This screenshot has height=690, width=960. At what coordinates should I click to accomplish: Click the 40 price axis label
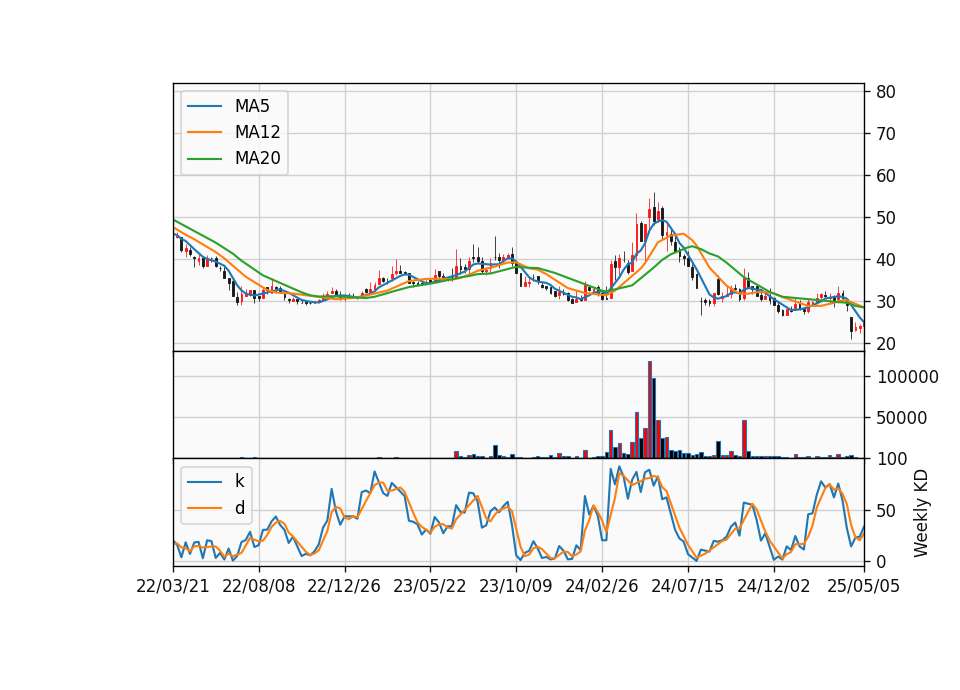coord(886,260)
